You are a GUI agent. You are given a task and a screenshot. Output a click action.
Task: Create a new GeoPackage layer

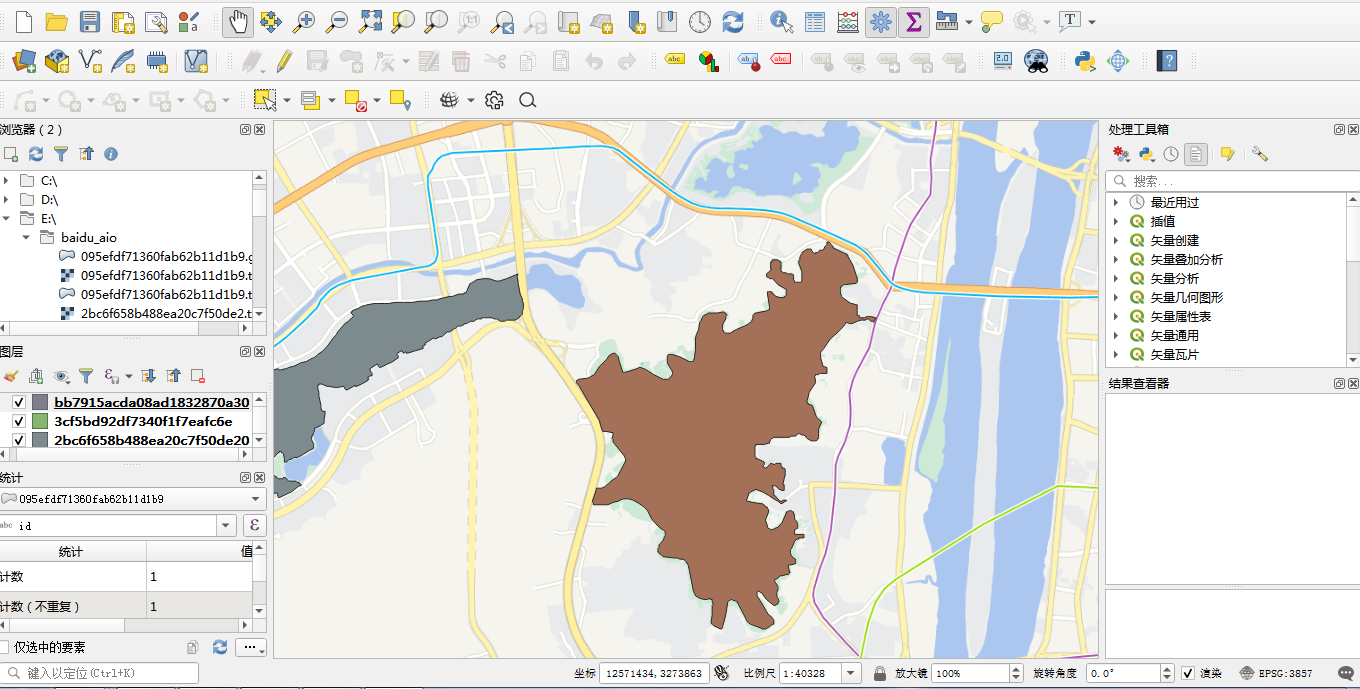pos(57,61)
